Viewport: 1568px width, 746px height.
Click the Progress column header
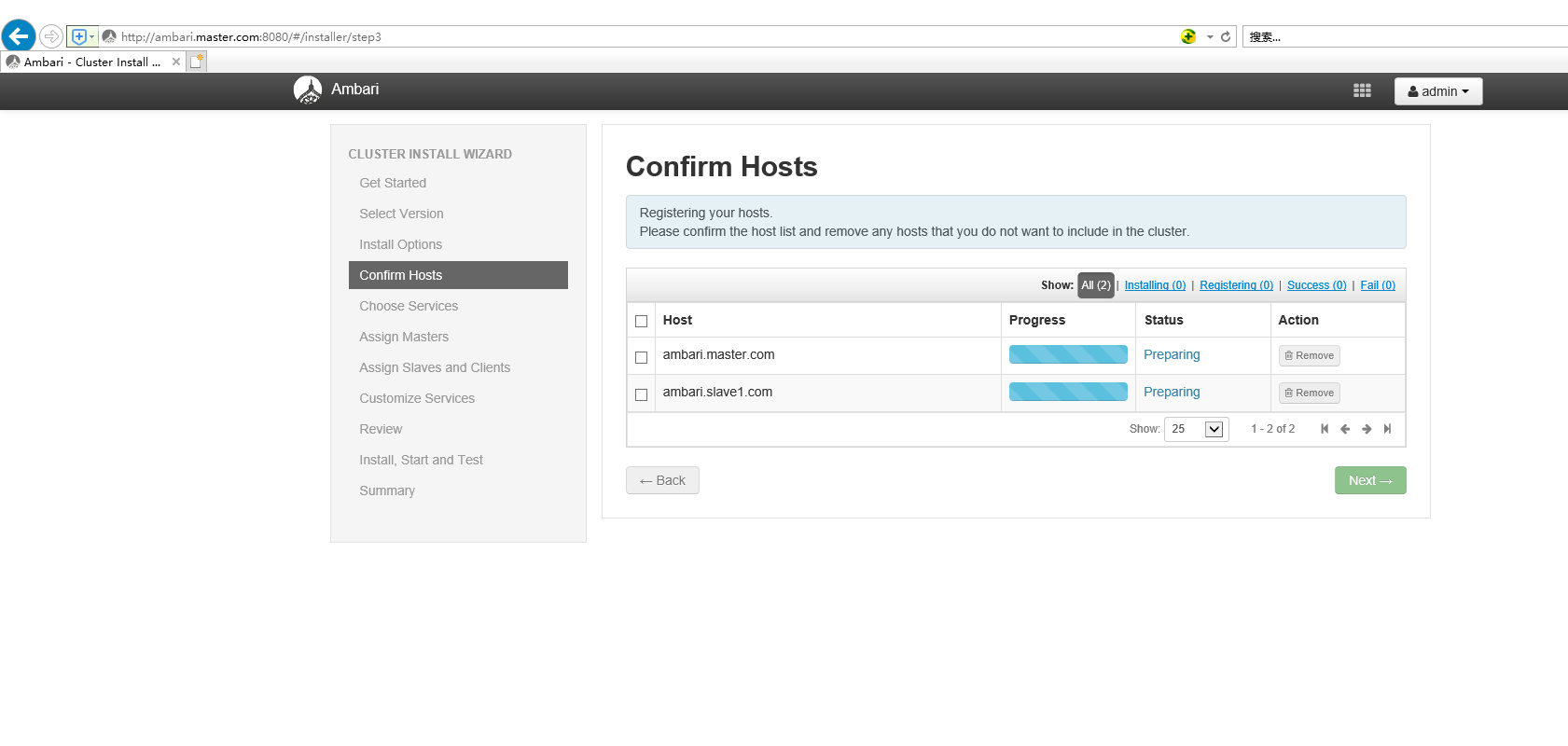[1036, 320]
